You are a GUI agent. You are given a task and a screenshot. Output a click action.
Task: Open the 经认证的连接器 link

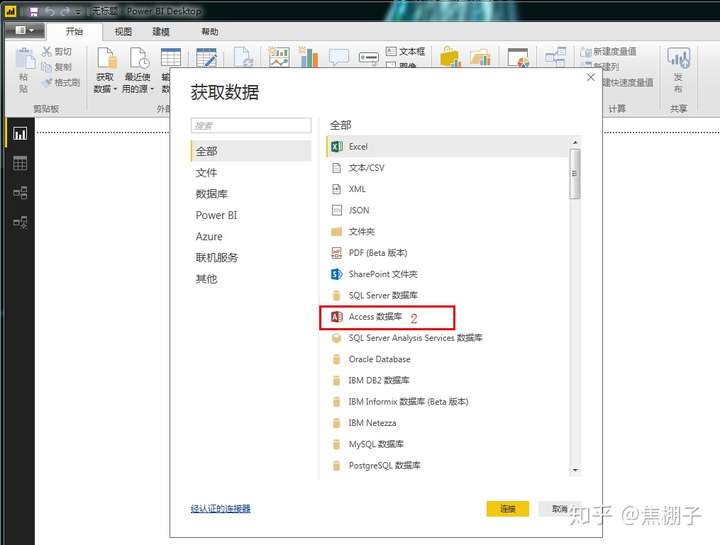[220, 508]
